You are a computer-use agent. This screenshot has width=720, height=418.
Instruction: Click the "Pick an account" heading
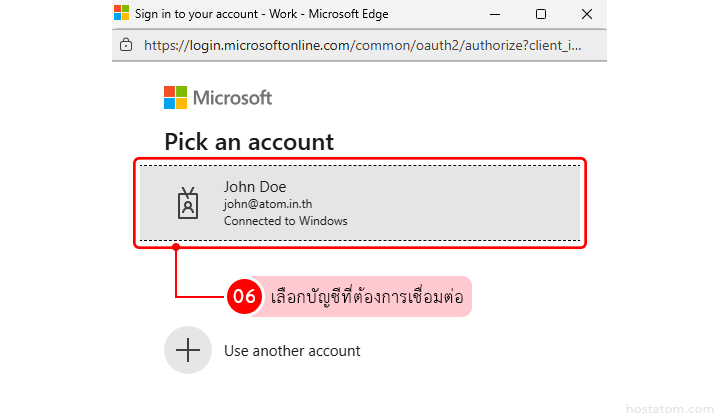point(249,142)
